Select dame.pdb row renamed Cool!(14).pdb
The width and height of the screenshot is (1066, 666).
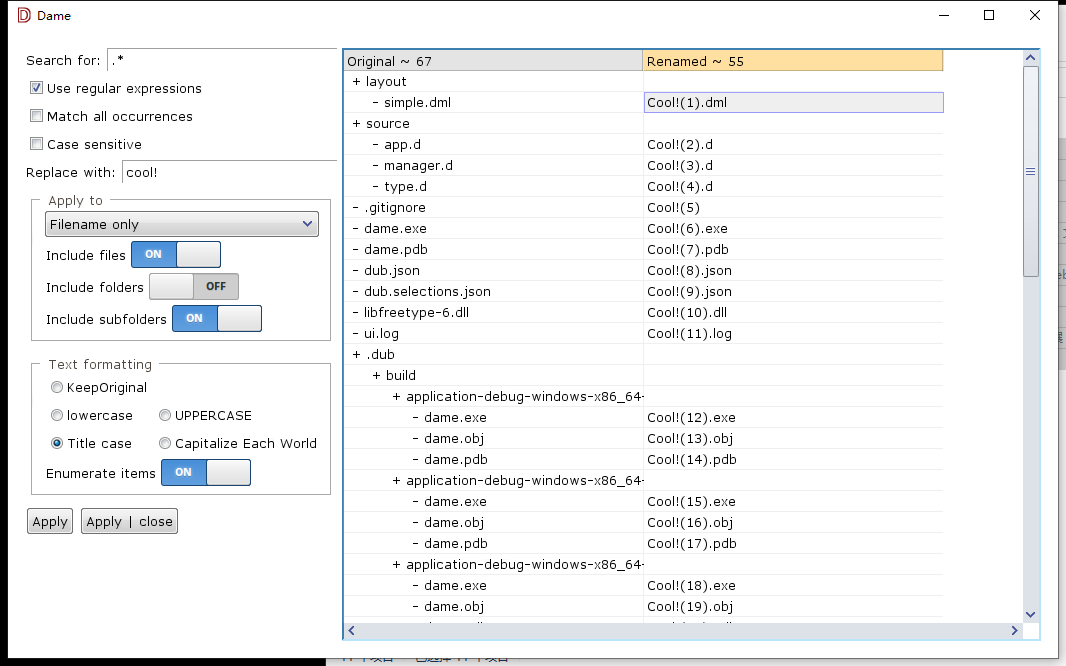[493, 460]
